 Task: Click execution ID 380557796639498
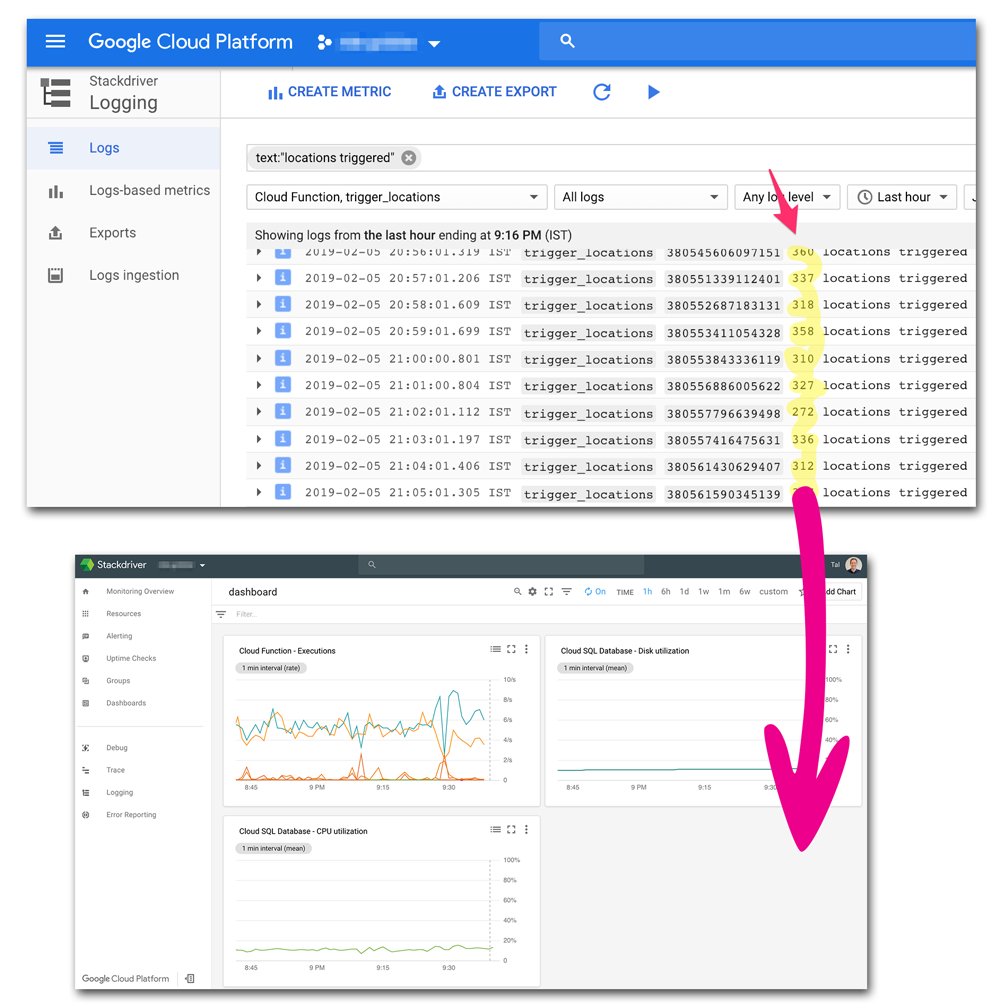tap(723, 413)
